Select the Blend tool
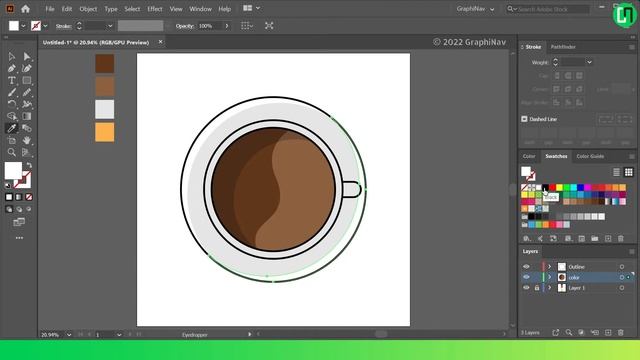Viewport: 640px width, 360px height. point(27,128)
